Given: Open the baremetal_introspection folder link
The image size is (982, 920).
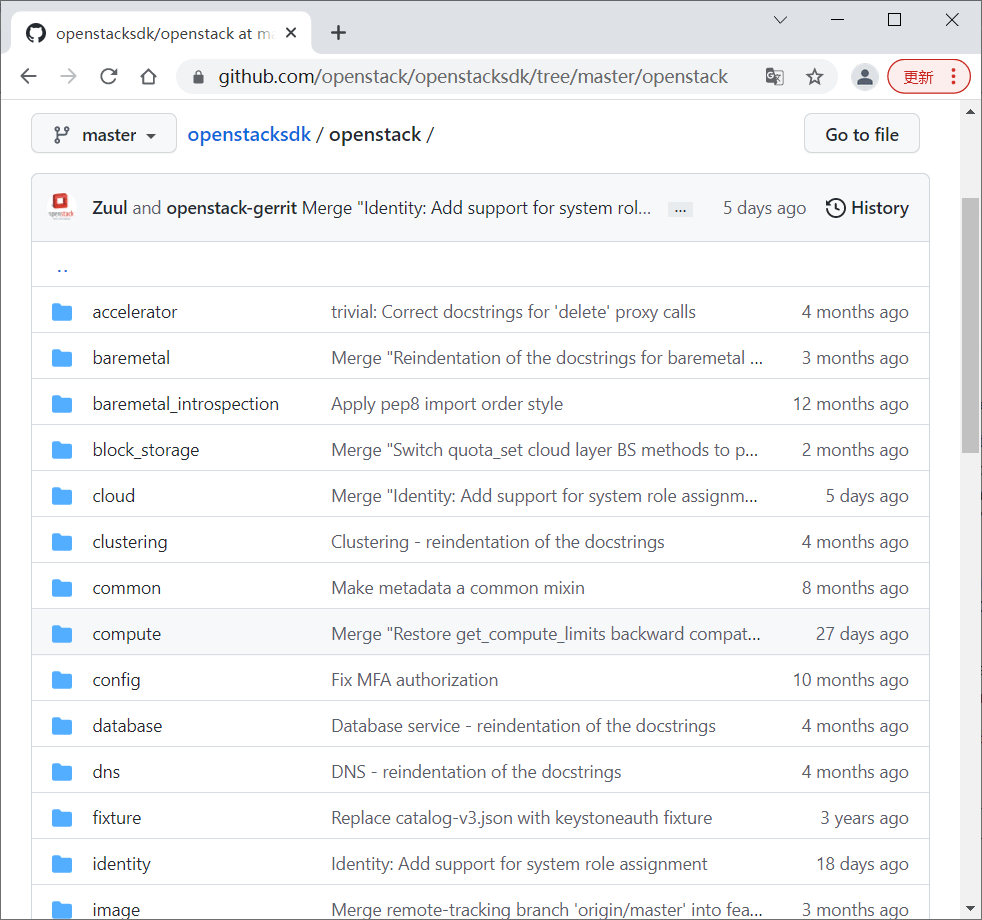Looking at the screenshot, I should pos(185,404).
